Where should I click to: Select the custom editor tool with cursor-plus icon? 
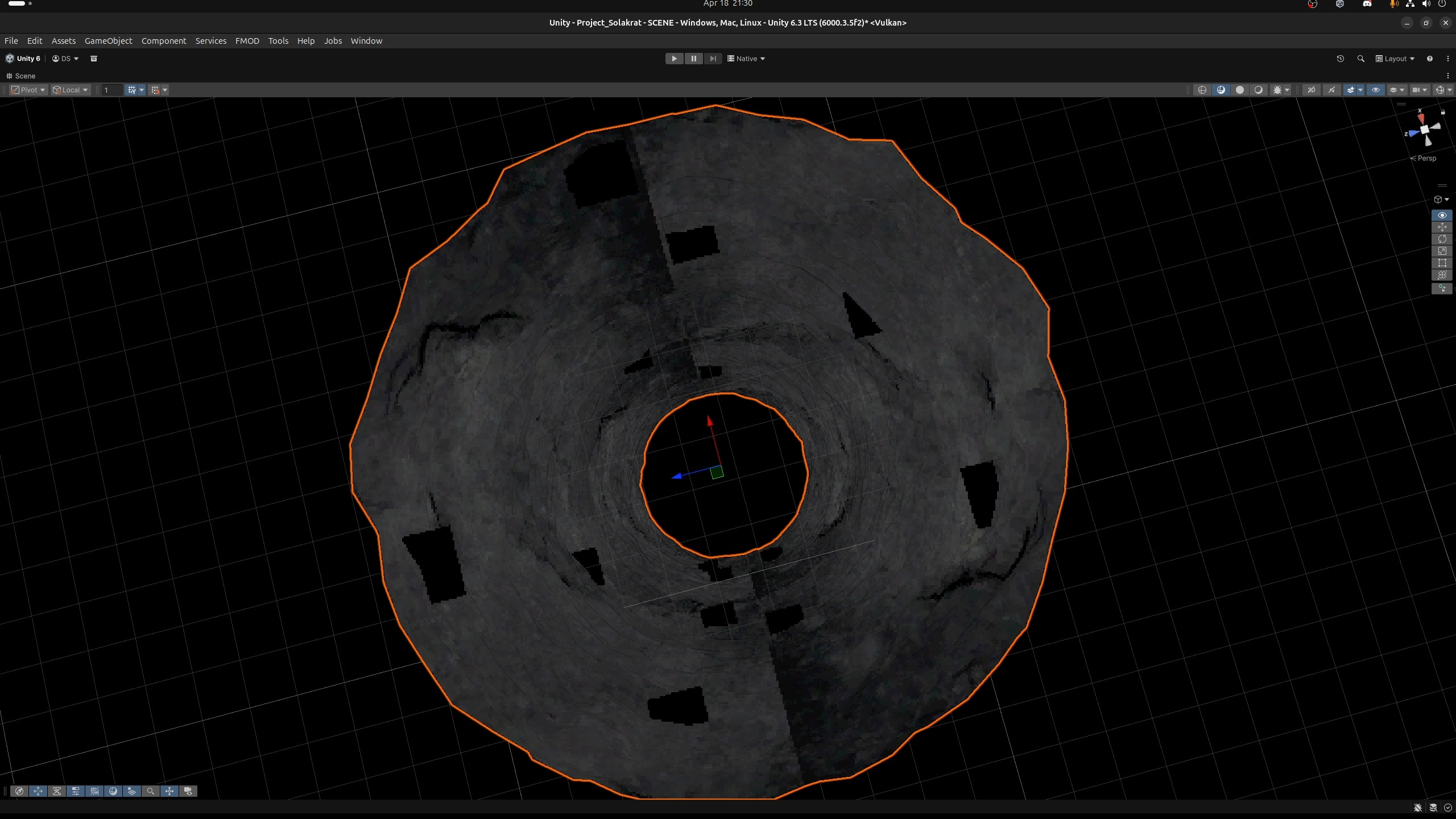point(1442,288)
